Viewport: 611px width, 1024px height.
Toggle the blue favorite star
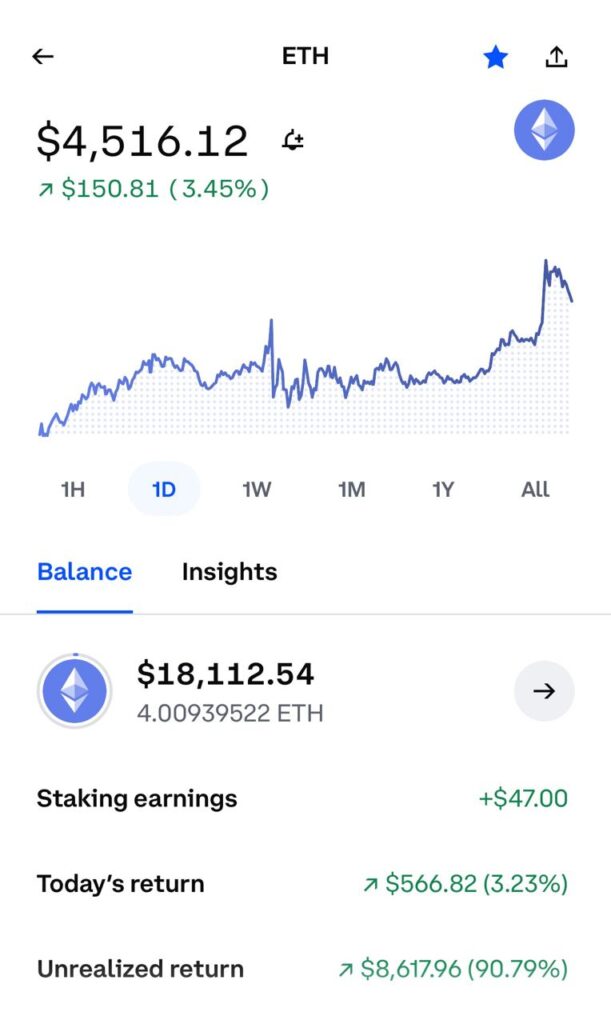pos(495,58)
